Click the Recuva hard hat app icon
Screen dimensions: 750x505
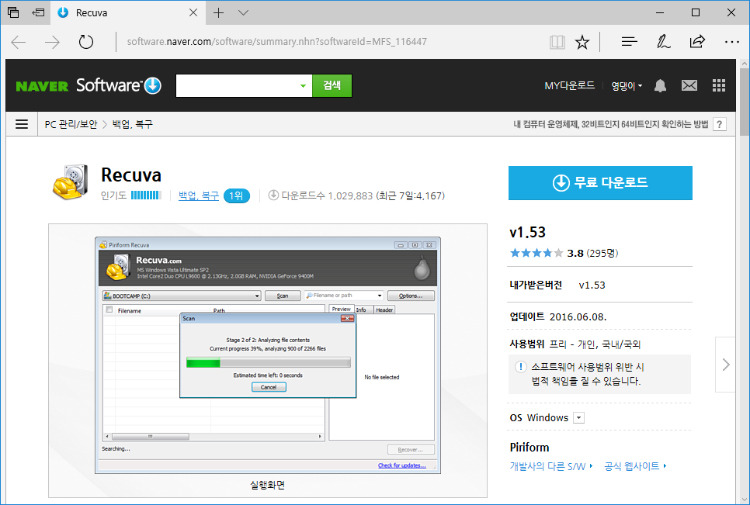[70, 182]
